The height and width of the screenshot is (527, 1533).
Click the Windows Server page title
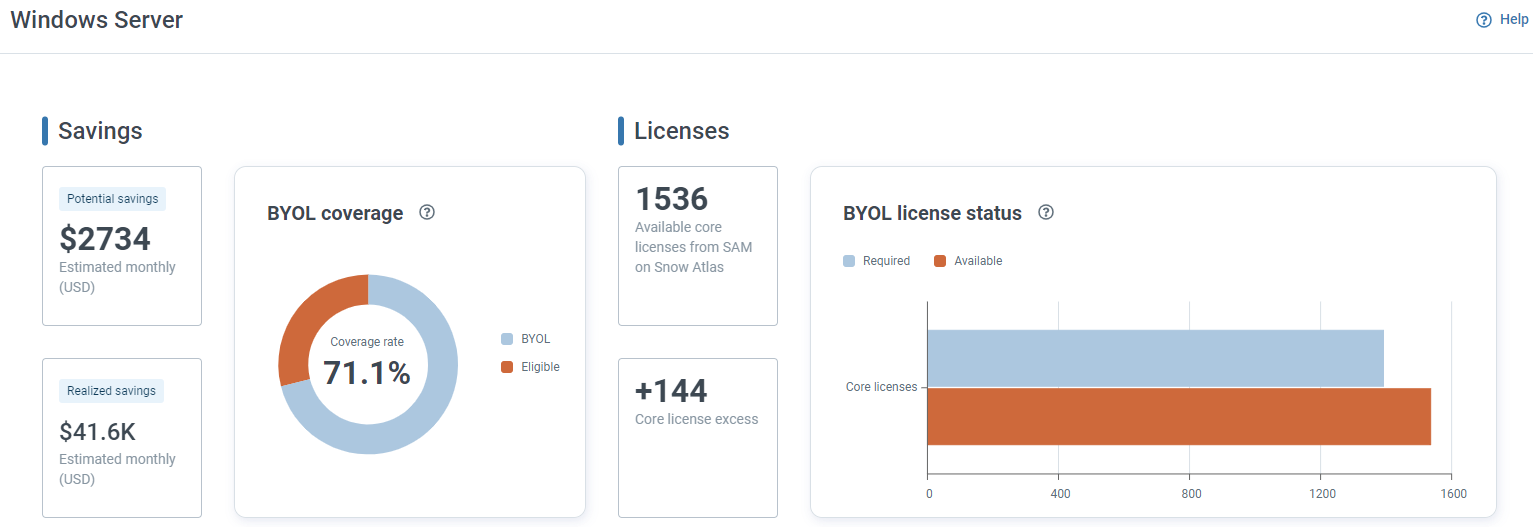97,20
